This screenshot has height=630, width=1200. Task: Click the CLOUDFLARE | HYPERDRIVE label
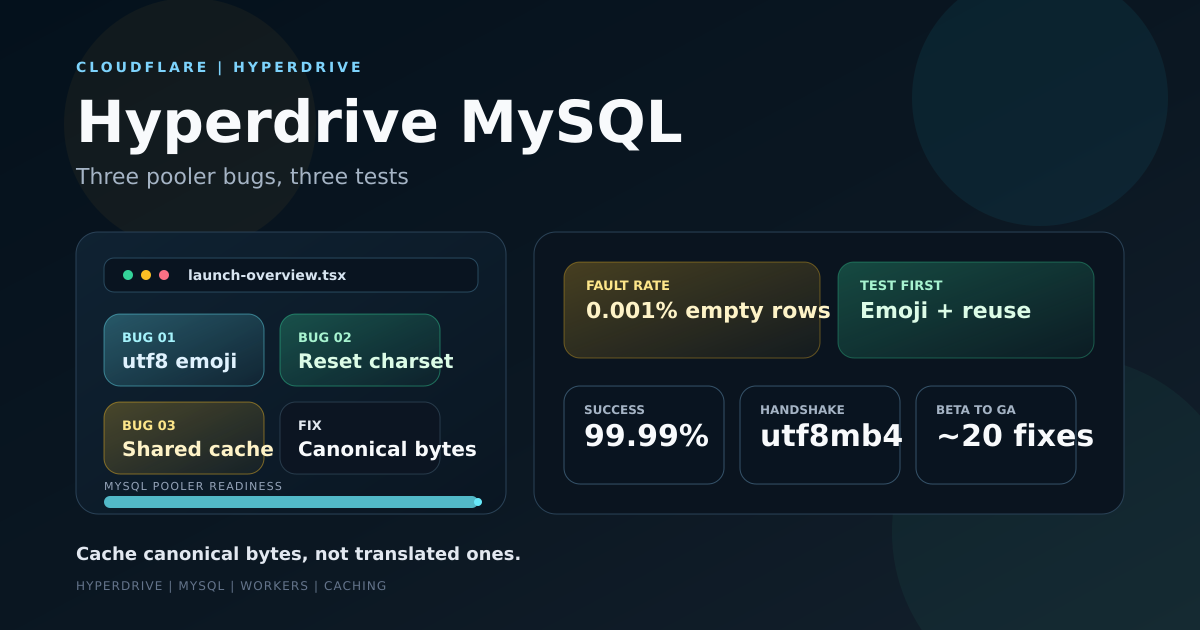(219, 67)
